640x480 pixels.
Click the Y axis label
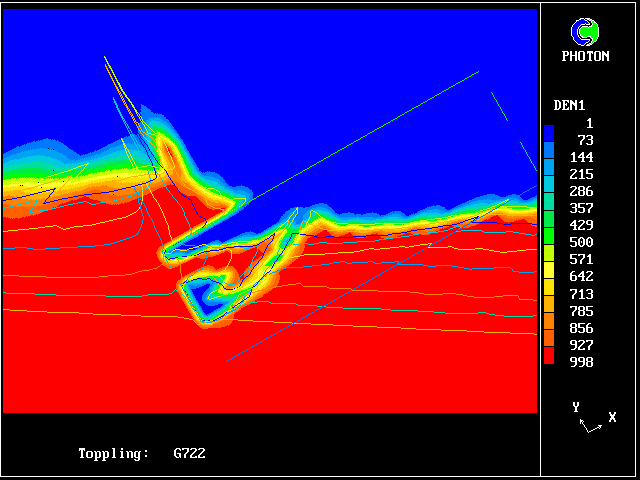tap(576, 407)
